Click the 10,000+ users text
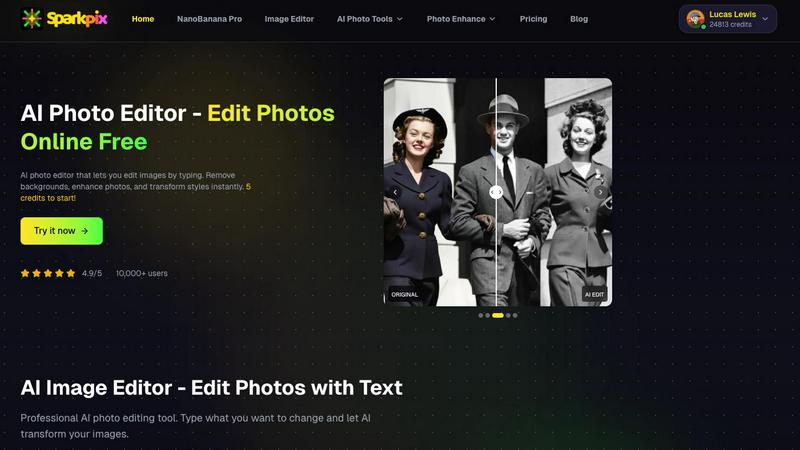 [142, 273]
